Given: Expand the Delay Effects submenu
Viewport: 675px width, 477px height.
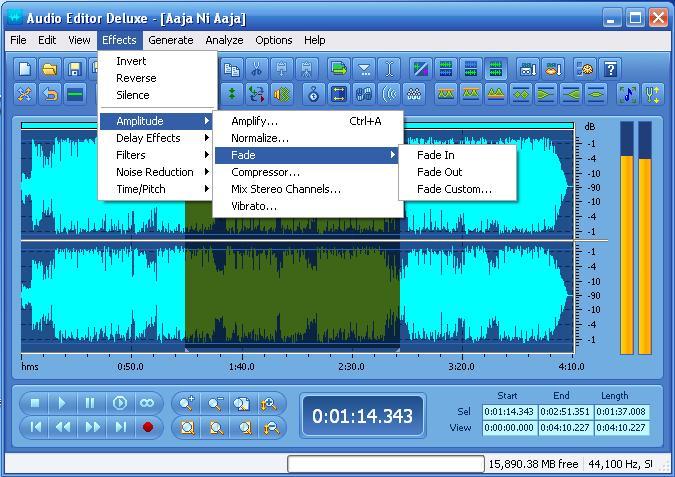Looking at the screenshot, I should (x=156, y=138).
